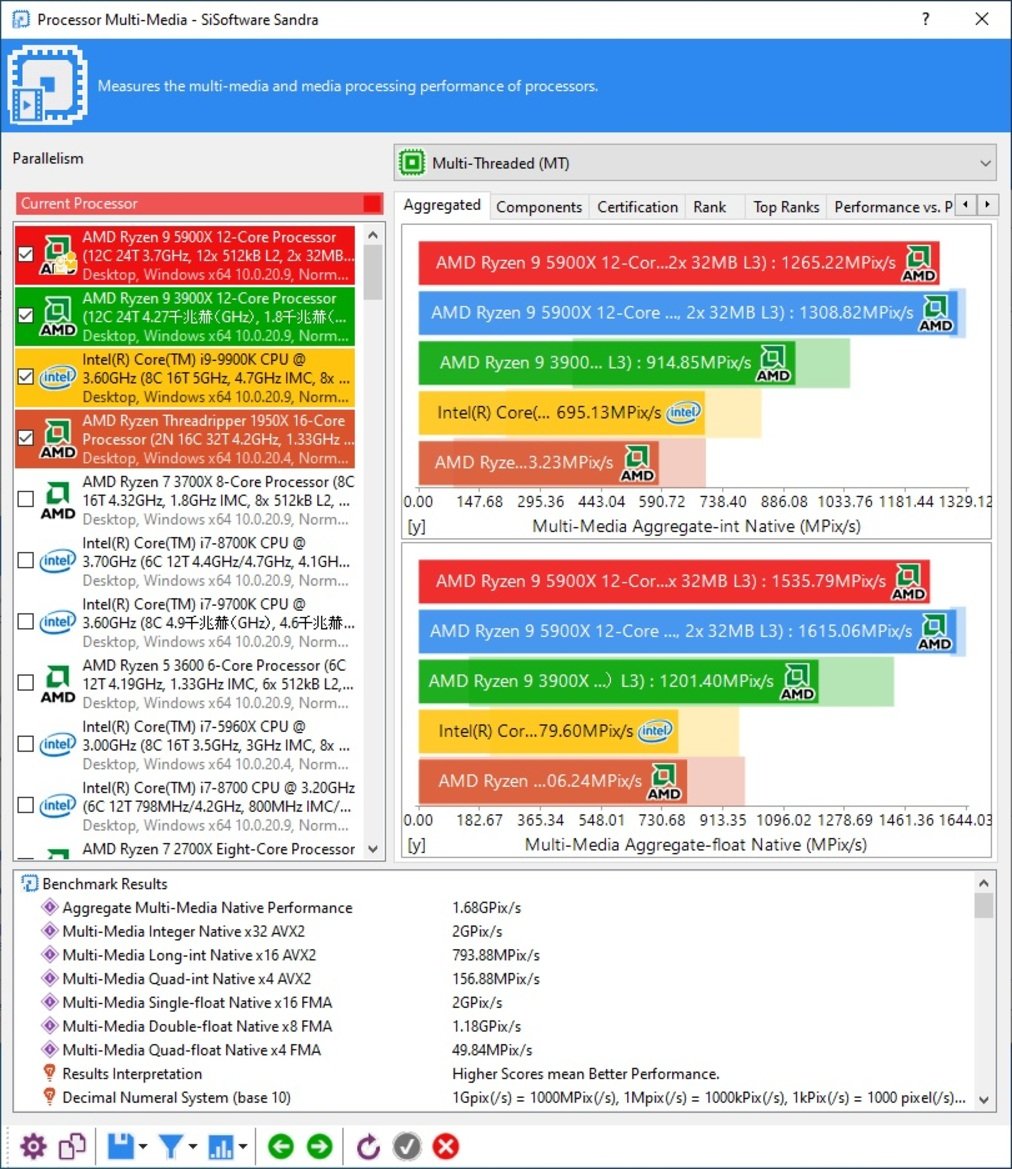The height and width of the screenshot is (1169, 1012).
Task: Open the Multi-Threaded (MT) parallelism dropdown
Action: click(695, 163)
